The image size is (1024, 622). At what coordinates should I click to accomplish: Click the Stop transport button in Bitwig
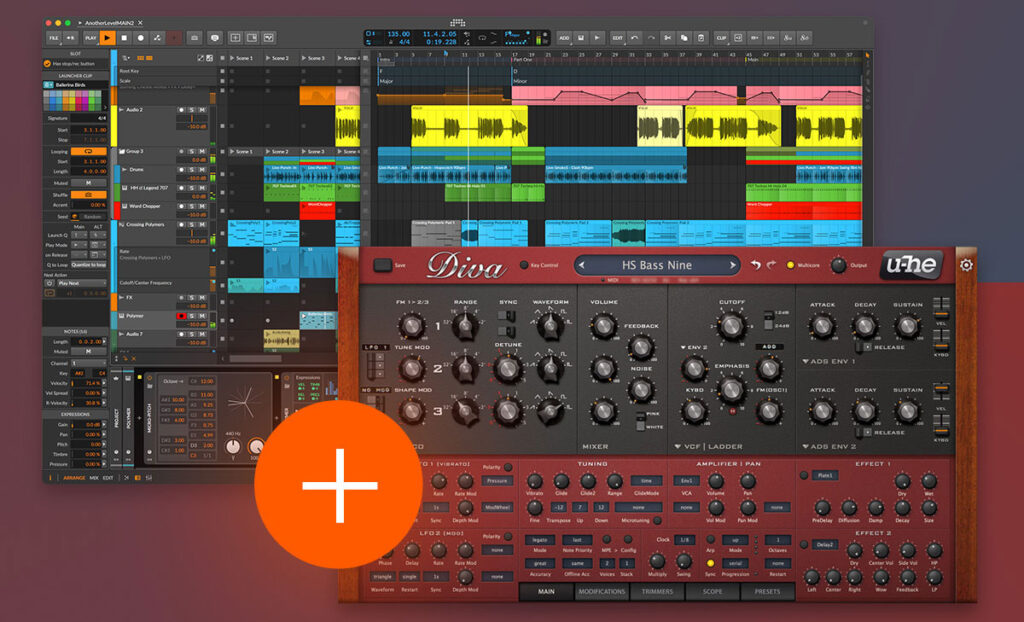click(x=124, y=38)
